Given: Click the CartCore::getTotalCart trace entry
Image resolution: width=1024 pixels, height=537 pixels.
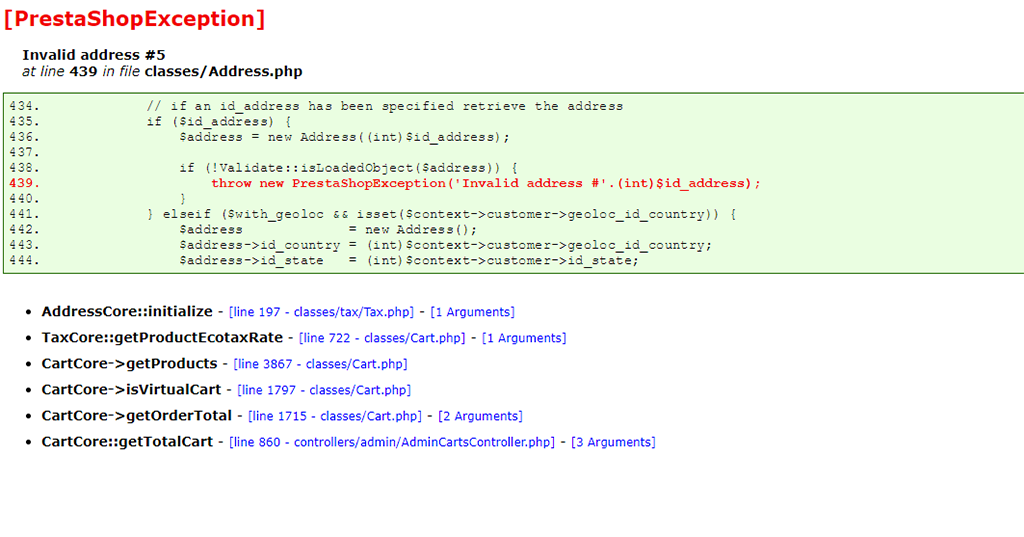Looking at the screenshot, I should coord(127,442).
